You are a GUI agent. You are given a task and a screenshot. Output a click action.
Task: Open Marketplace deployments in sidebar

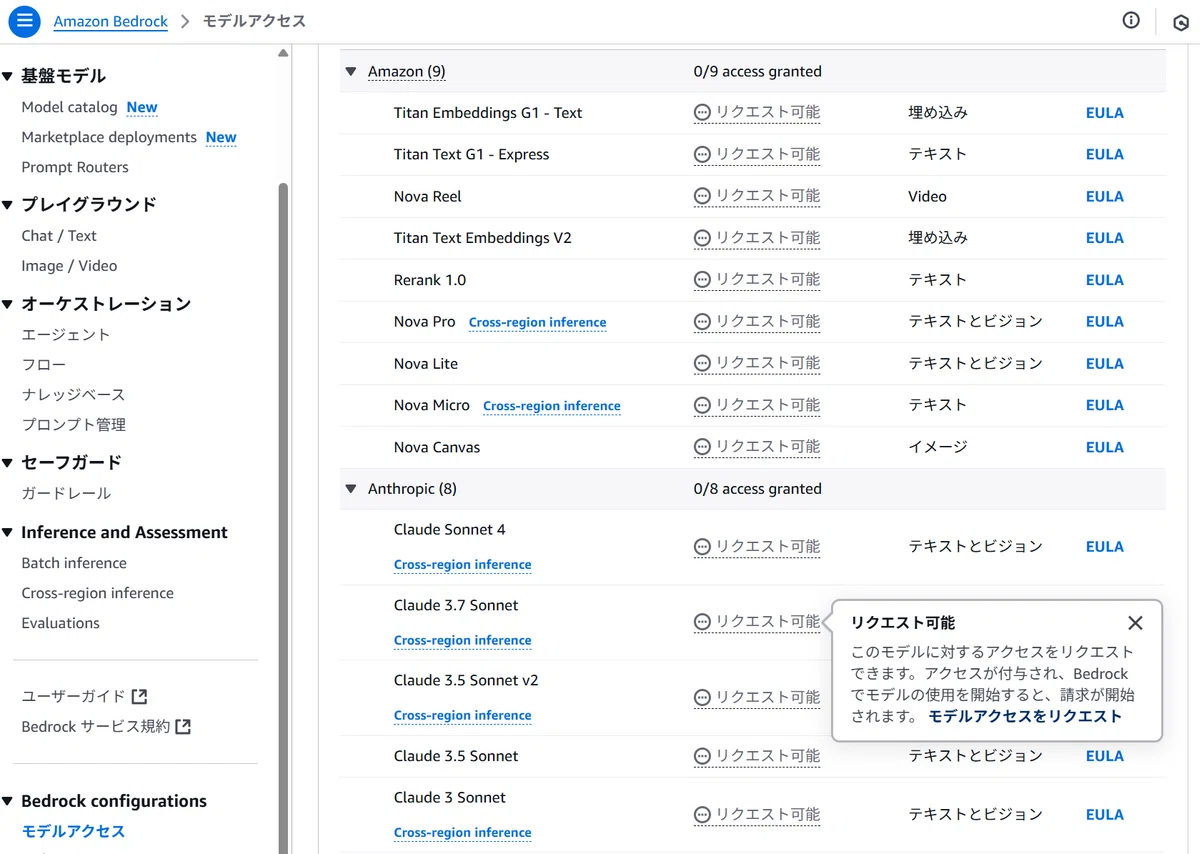(109, 137)
